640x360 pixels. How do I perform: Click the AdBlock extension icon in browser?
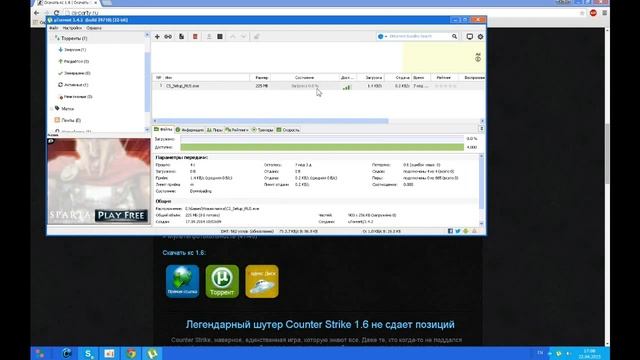pyautogui.click(x=593, y=13)
